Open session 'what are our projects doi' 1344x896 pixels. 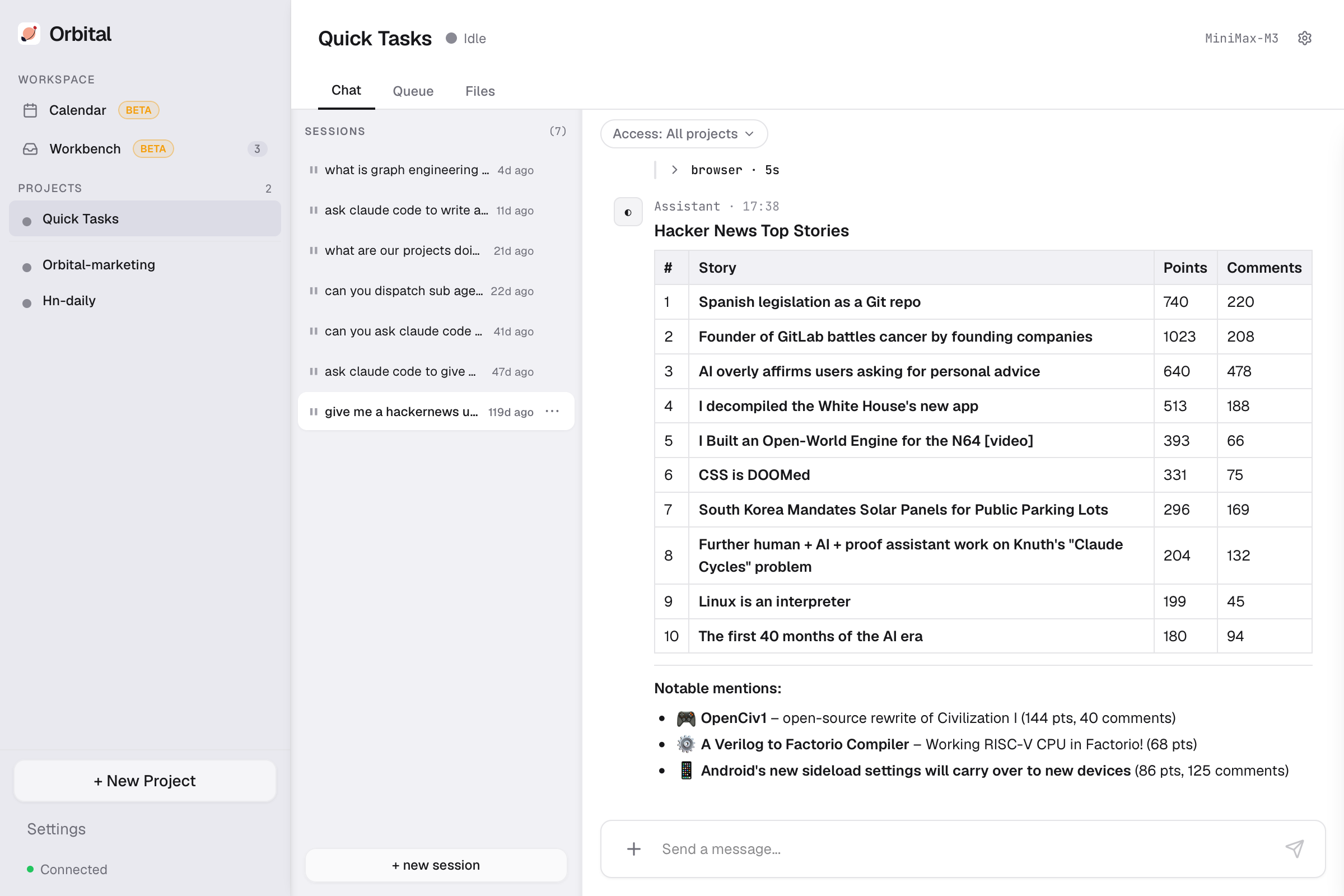(436, 250)
